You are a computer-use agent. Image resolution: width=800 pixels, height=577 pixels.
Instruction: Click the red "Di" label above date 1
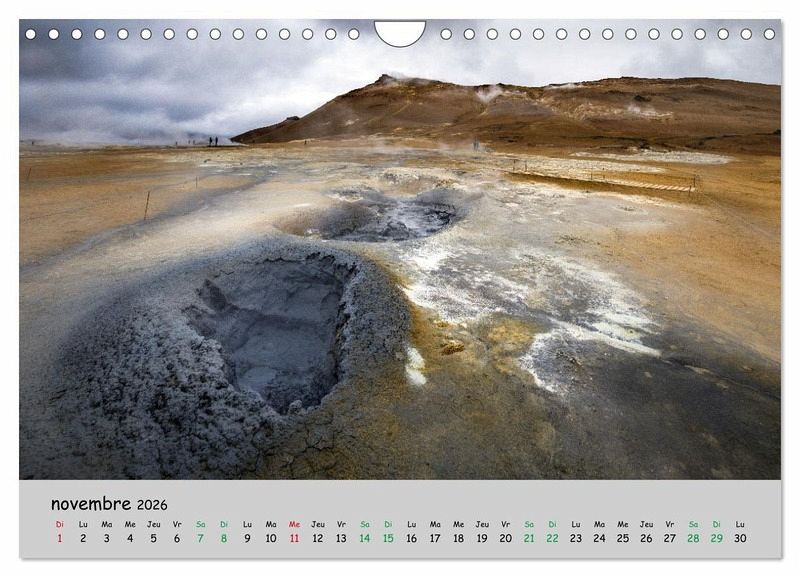point(60,524)
